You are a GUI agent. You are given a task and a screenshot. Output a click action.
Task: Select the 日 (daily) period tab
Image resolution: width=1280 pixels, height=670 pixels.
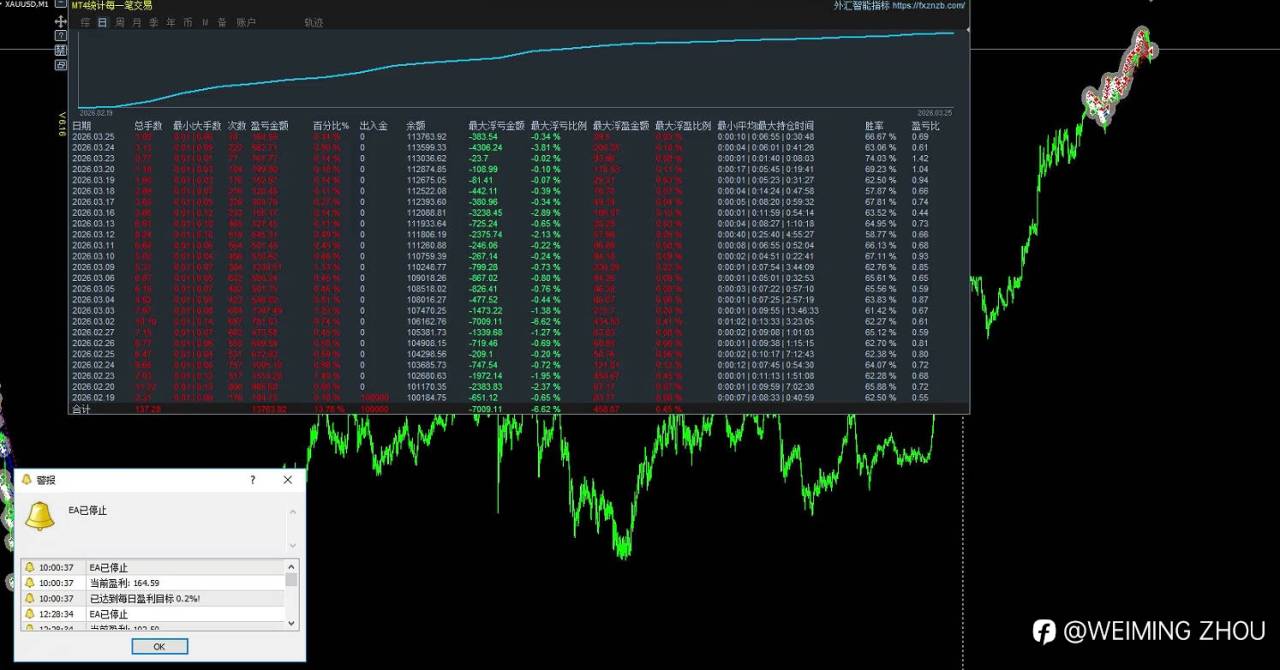point(102,22)
